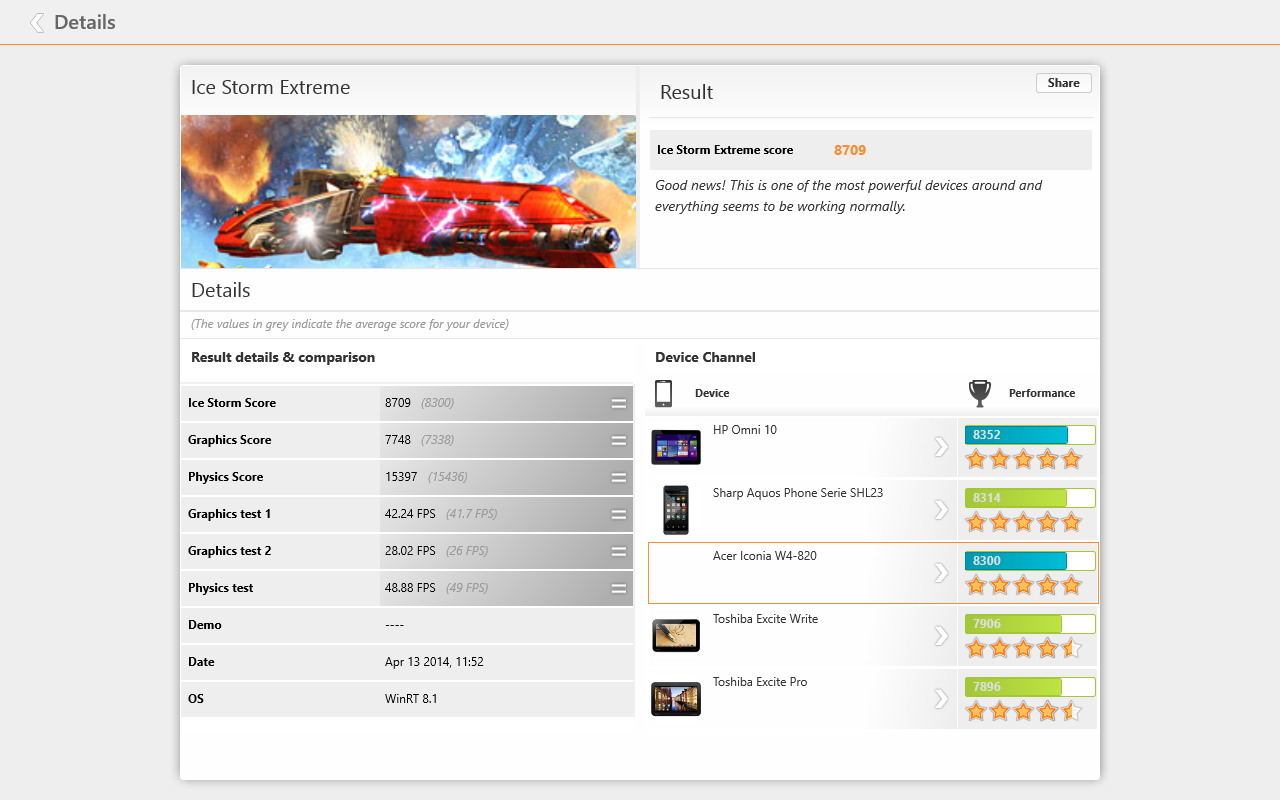This screenshot has width=1280, height=800.
Task: Click the 7906 performance bar
Action: point(1030,624)
